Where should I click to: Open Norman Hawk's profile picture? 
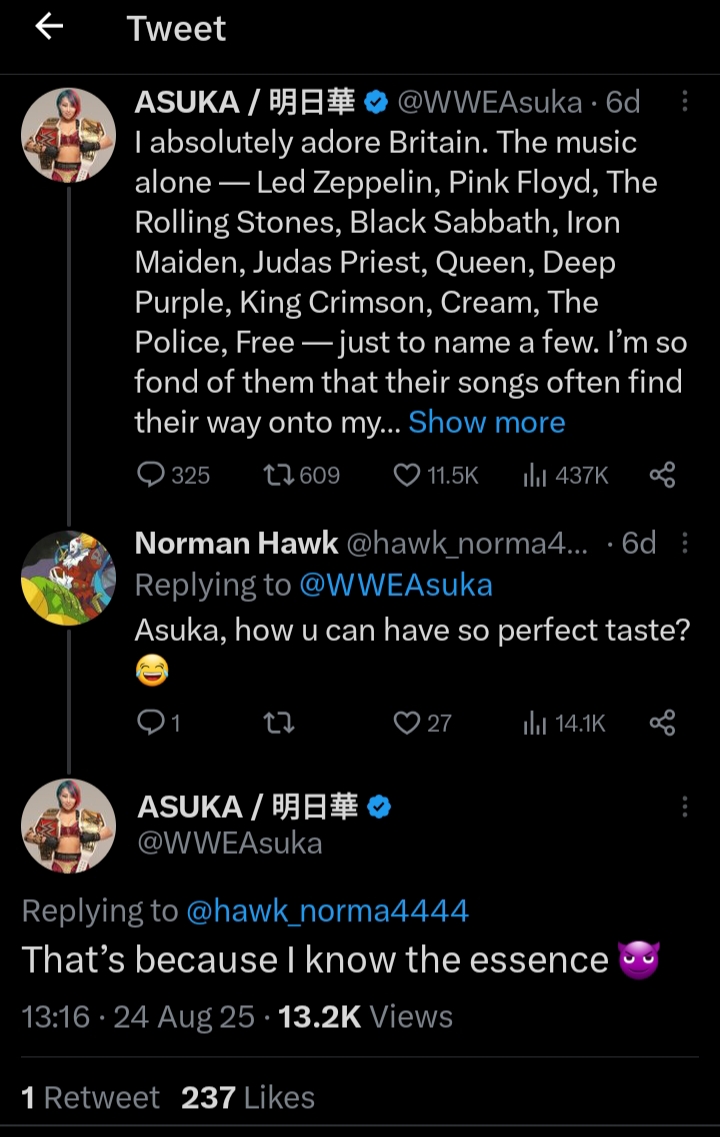[x=68, y=577]
